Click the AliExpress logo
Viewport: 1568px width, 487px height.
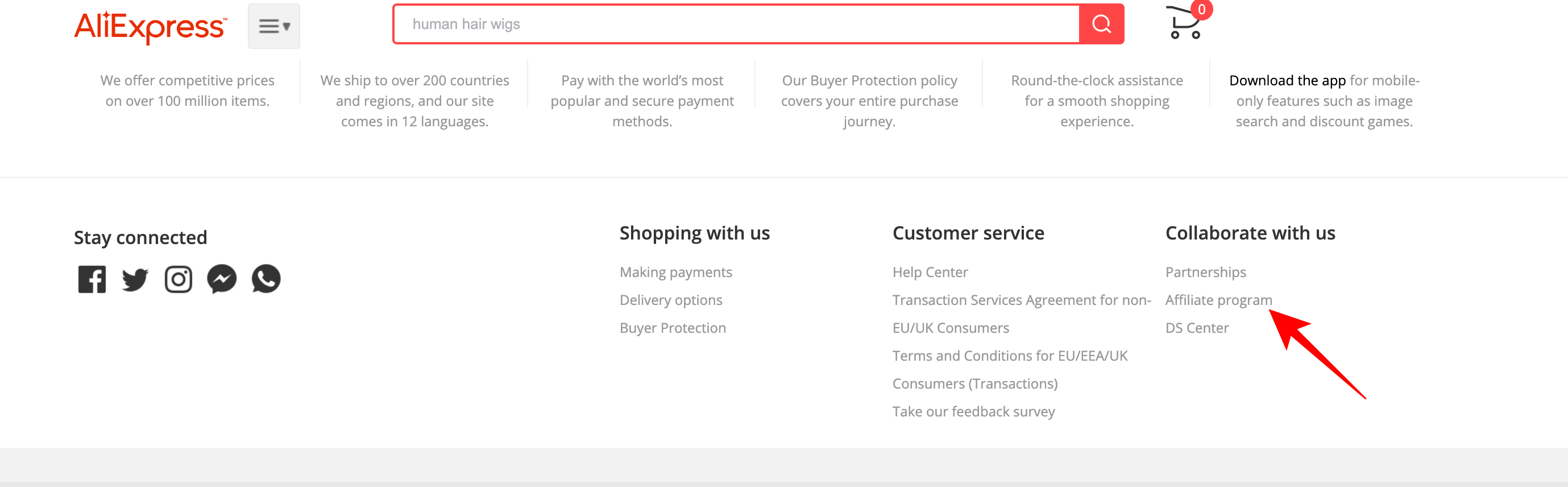click(150, 26)
